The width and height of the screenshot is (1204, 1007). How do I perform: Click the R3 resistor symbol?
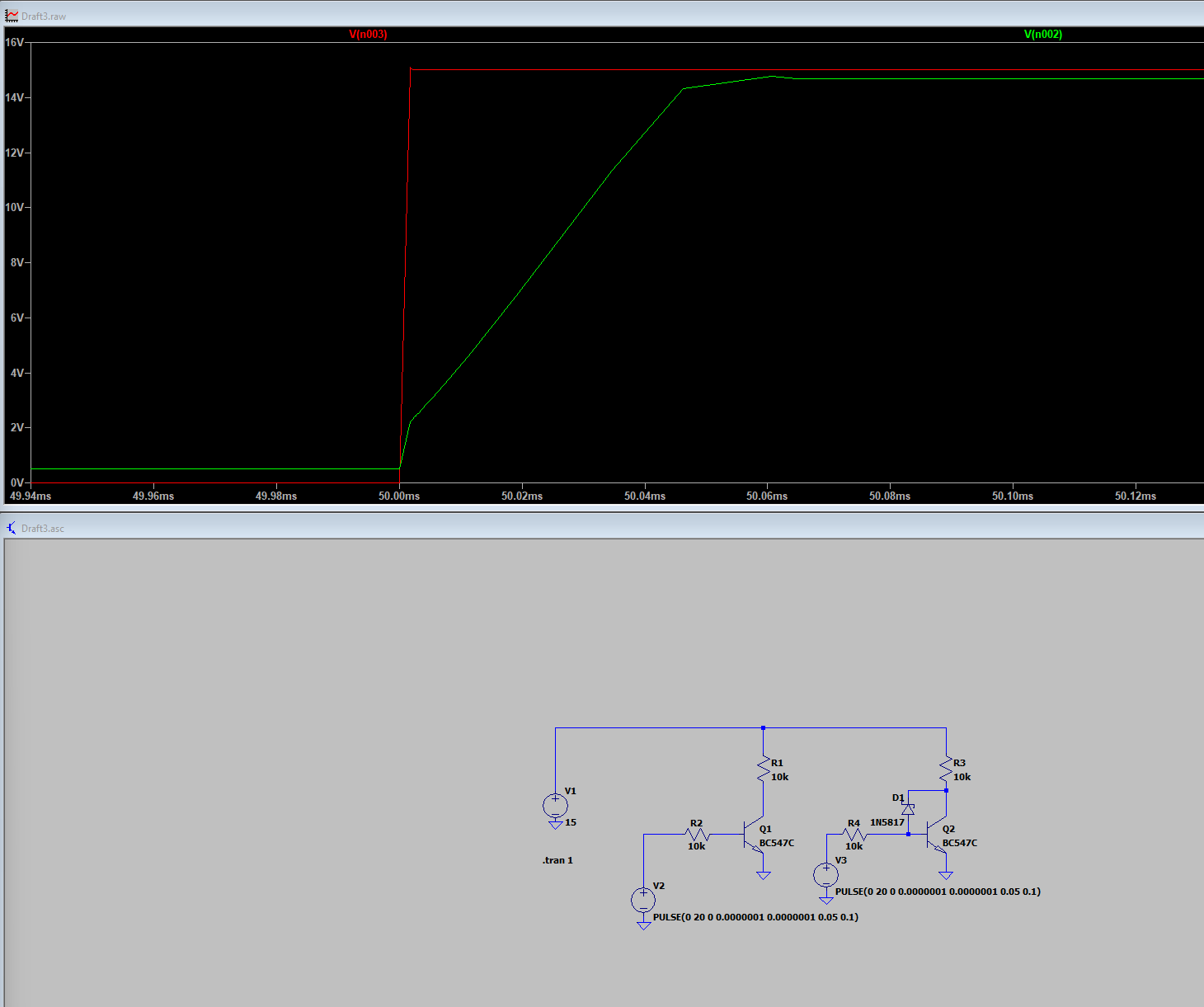pos(946,769)
